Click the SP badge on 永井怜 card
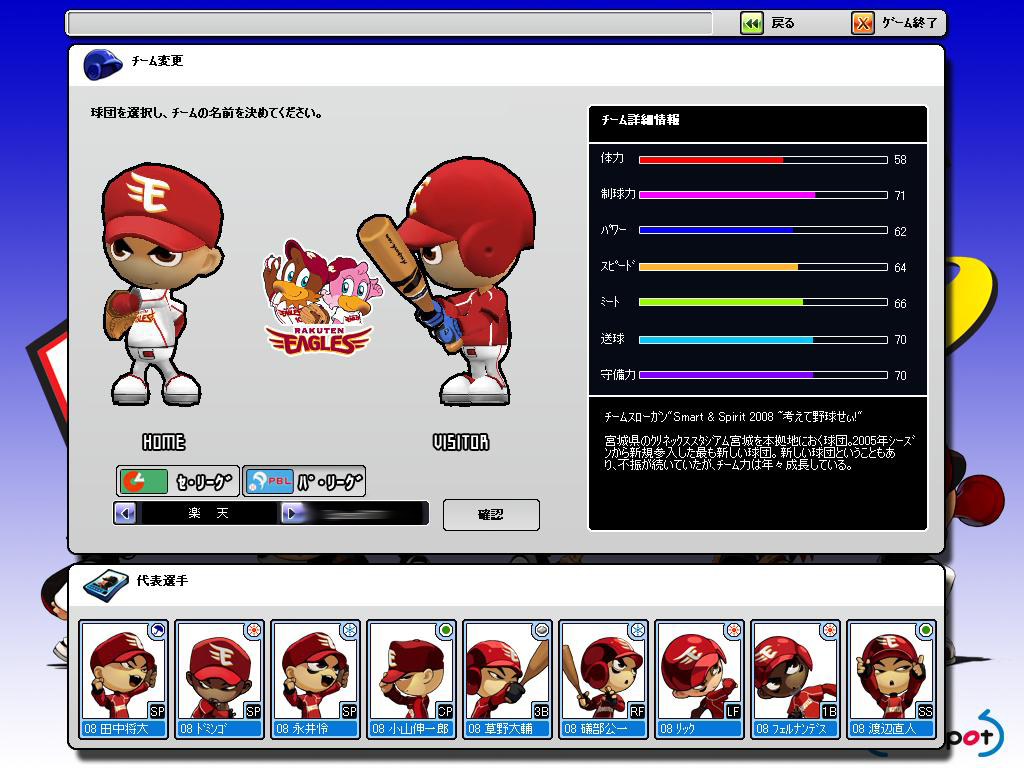 (x=349, y=711)
